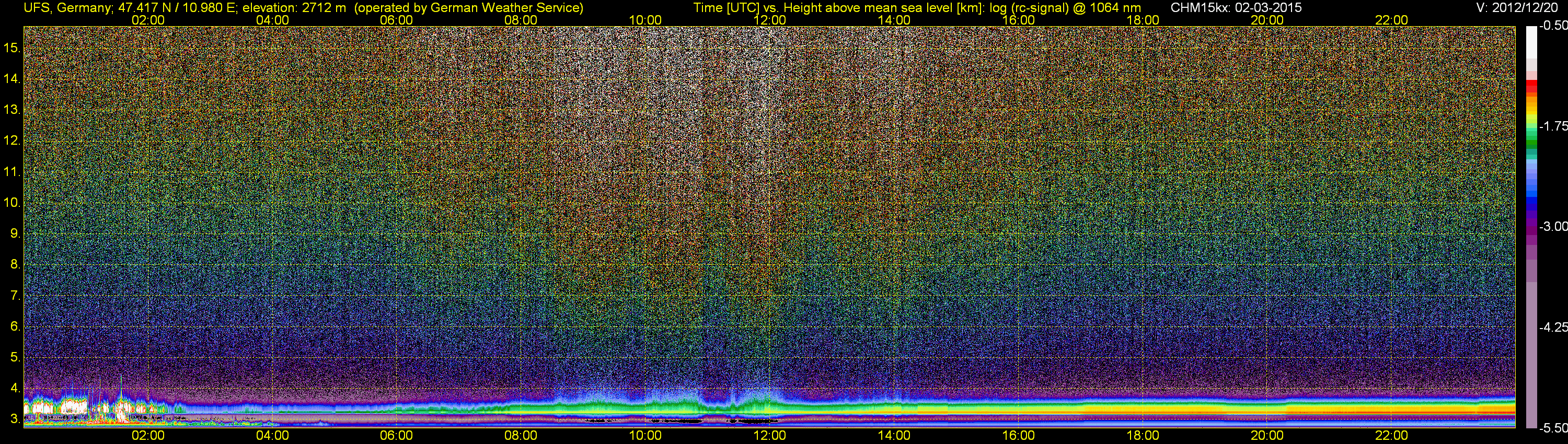The width and height of the screenshot is (1568, 444).
Task: Select the 22:00 tick on the bottom time axis
Action: point(1391,436)
